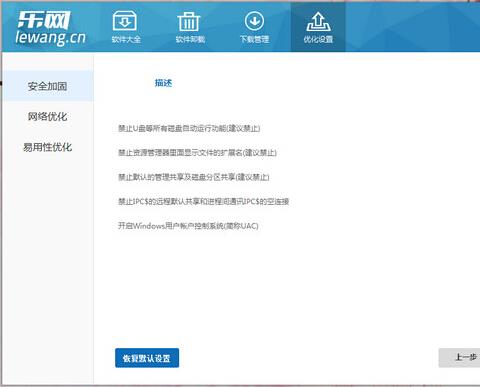Select the 禁止默认的管理共享及磁盘分区共享 item

click(x=194, y=177)
